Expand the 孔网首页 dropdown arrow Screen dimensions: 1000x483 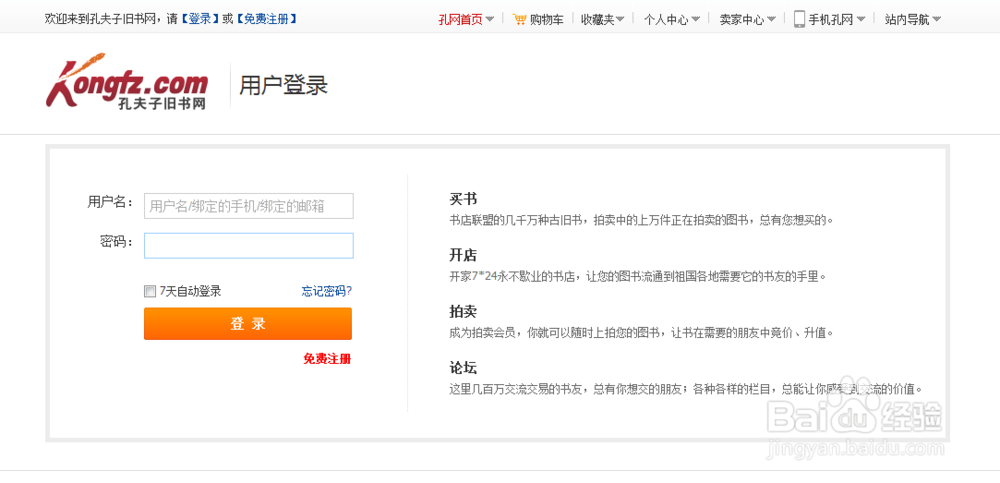(x=490, y=19)
